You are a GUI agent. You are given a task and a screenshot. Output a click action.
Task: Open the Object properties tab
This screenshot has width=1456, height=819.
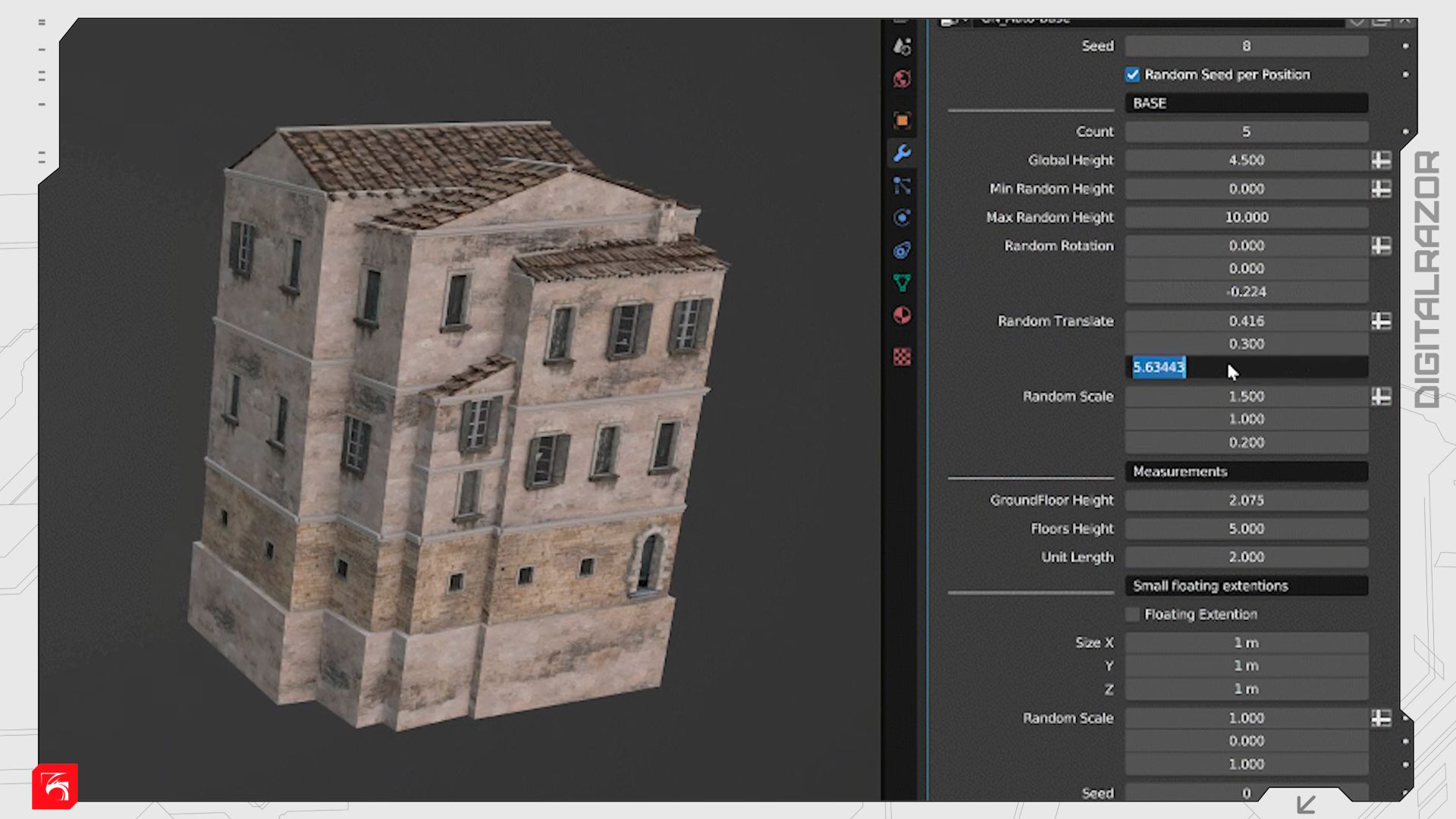pos(902,120)
